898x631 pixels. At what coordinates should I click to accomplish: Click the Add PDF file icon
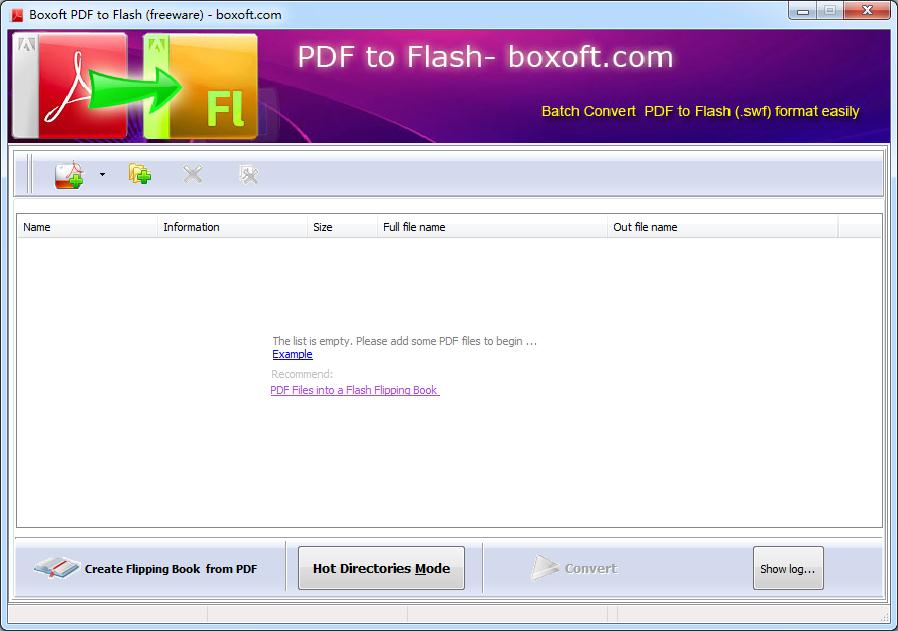point(69,175)
